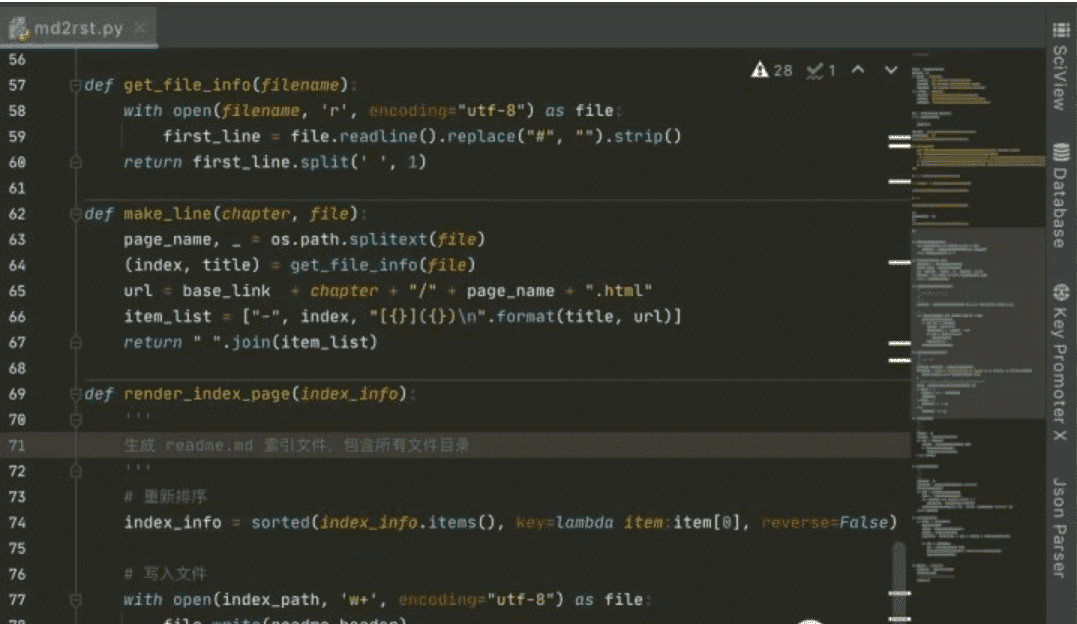Collapse the get_file_info function at line 57
The height and width of the screenshot is (624, 1077).
tap(76, 85)
